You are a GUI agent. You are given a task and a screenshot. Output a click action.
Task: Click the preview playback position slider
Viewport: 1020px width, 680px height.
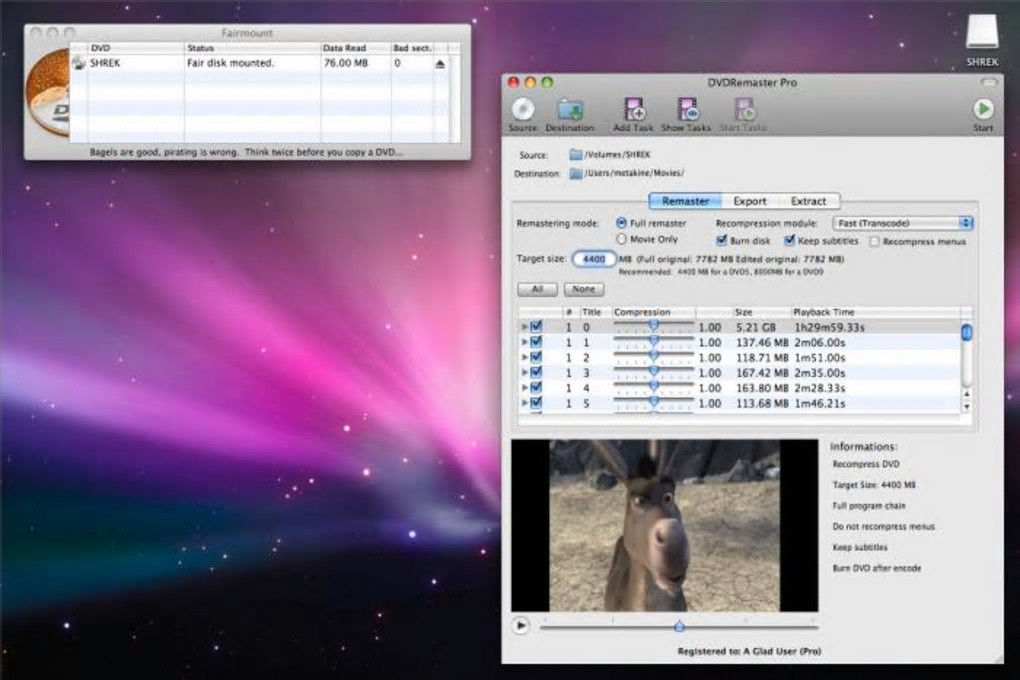(678, 626)
